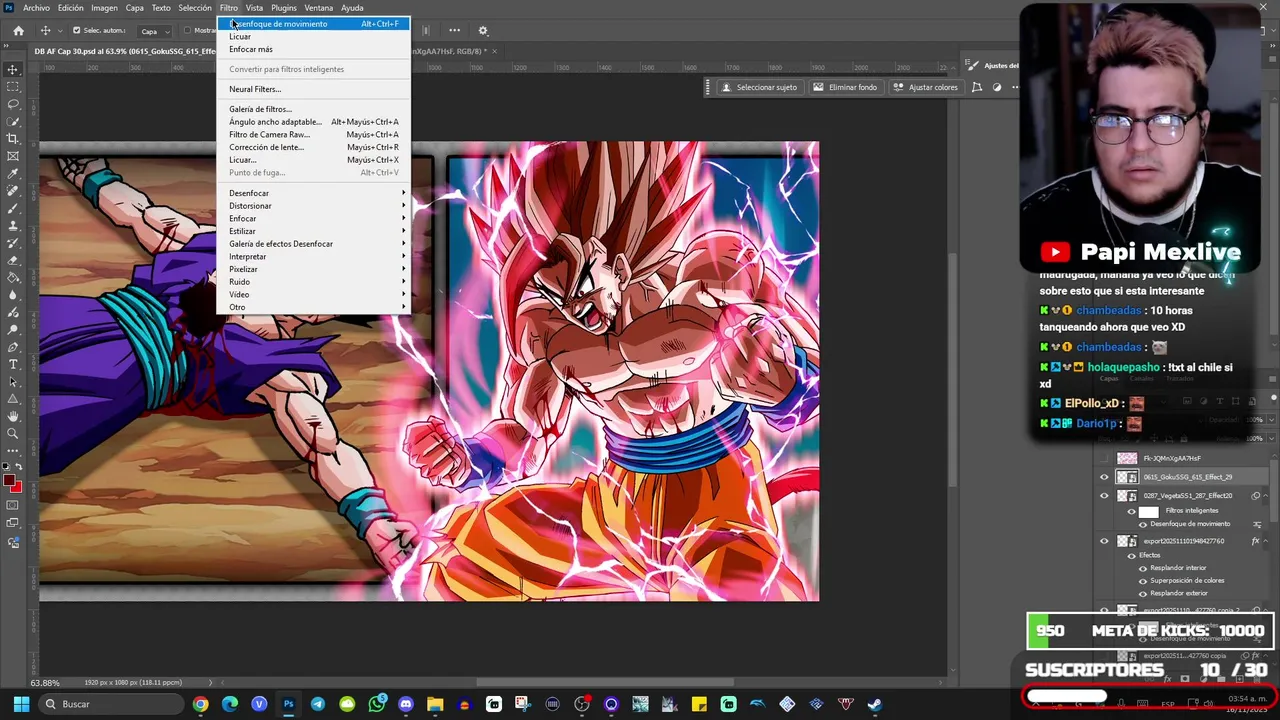Image resolution: width=1280 pixels, height=720 pixels.
Task: Select the Type tool
Action: pos(13,364)
